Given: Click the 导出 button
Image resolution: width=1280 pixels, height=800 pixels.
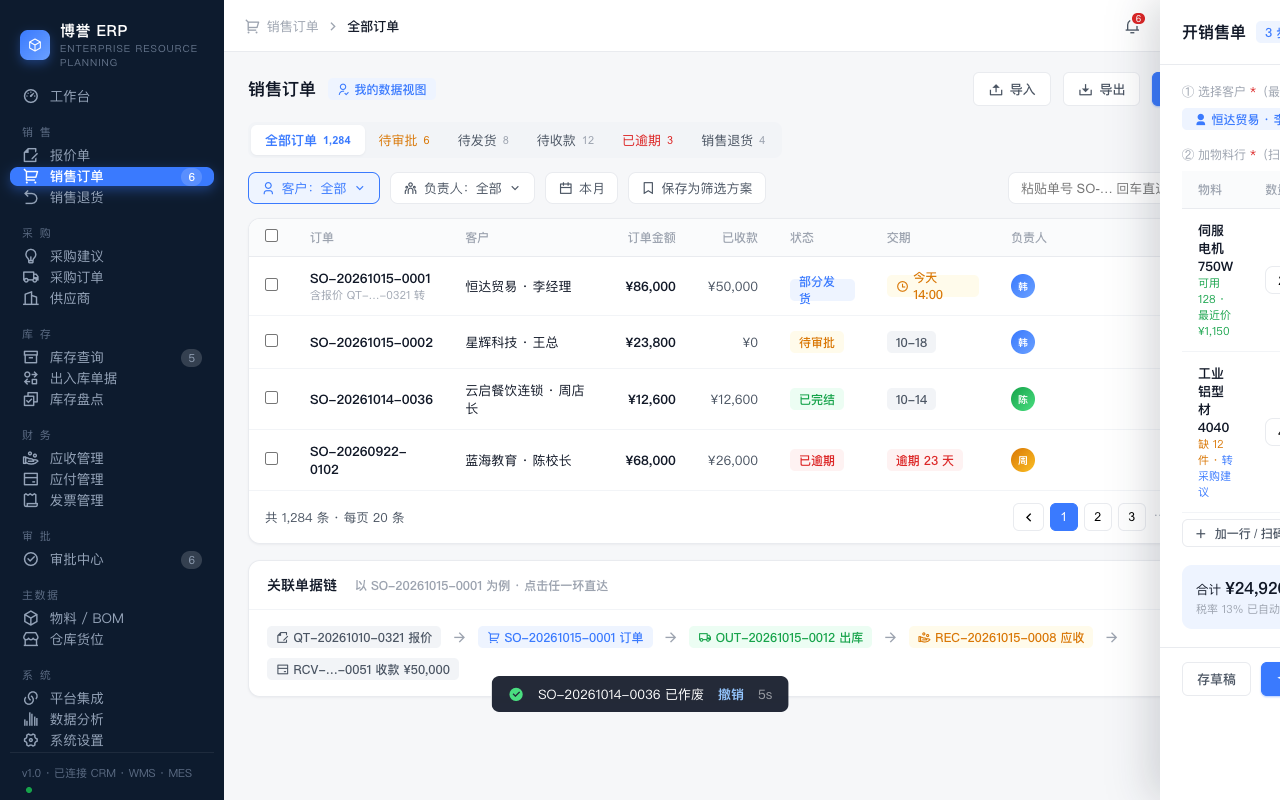Looking at the screenshot, I should 1101,89.
